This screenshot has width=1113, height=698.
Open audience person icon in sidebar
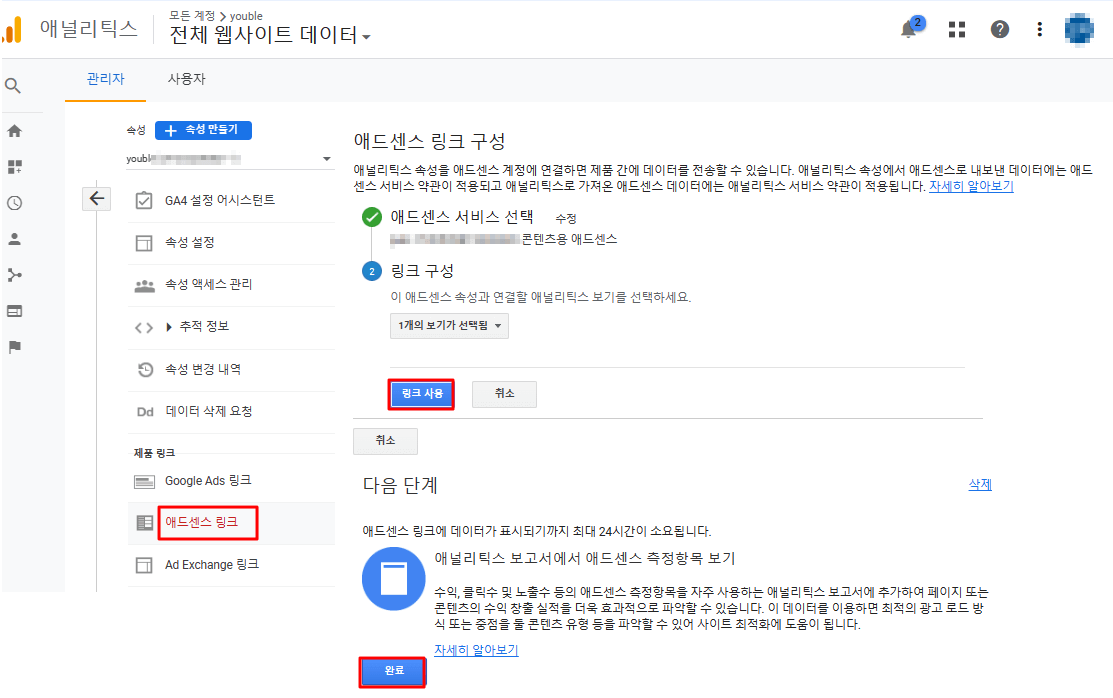pos(14,239)
